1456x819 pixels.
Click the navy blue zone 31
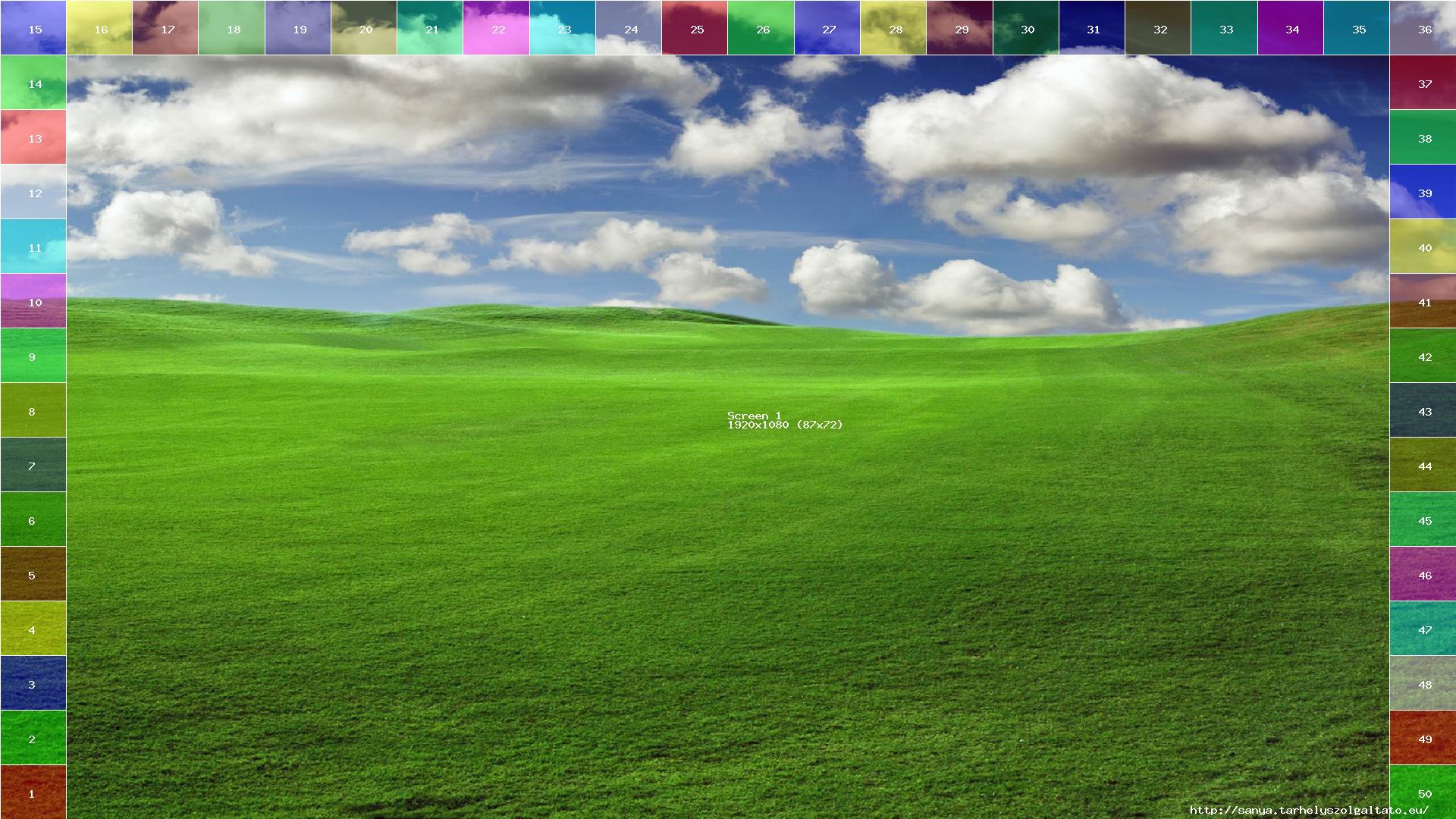pyautogui.click(x=1092, y=27)
